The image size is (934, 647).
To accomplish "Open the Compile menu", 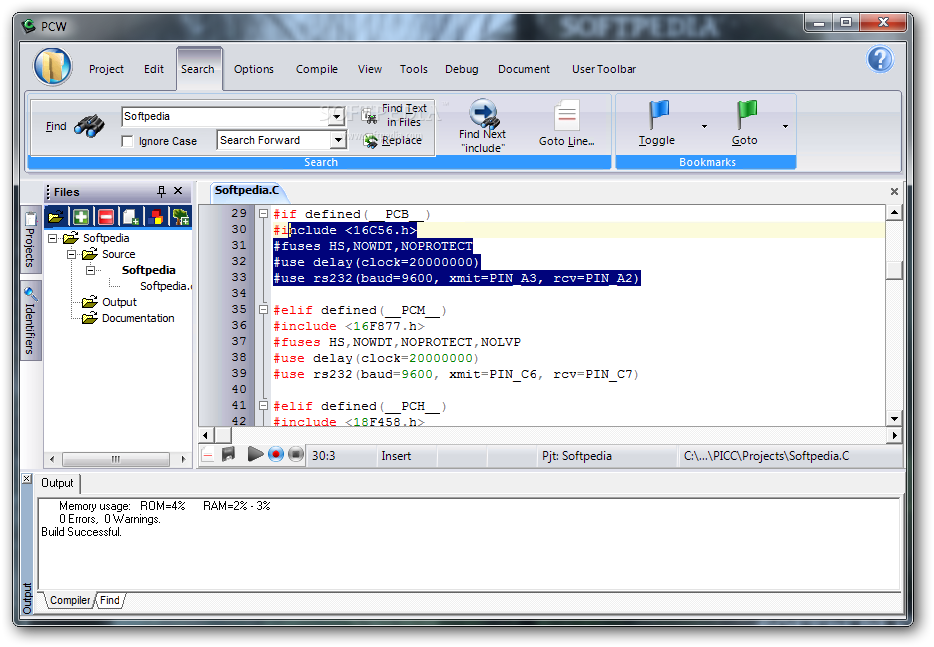I will click(316, 69).
